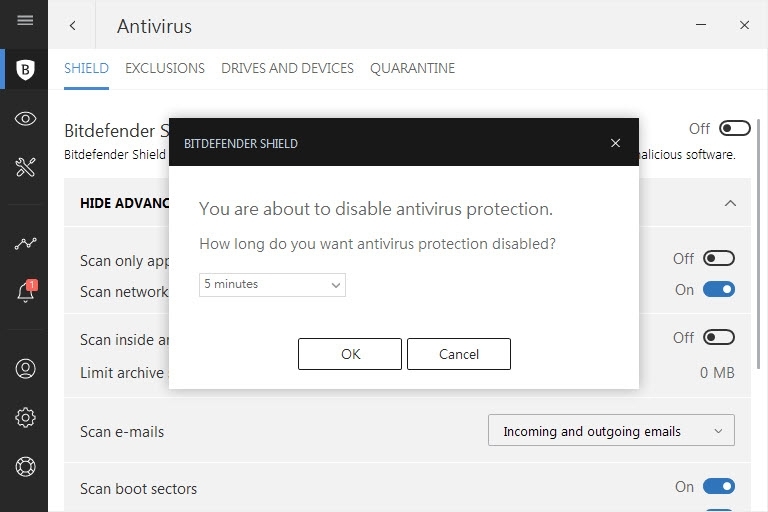Screen dimensions: 768x512
Task: Open the Utilities tools icon
Action: point(25,167)
